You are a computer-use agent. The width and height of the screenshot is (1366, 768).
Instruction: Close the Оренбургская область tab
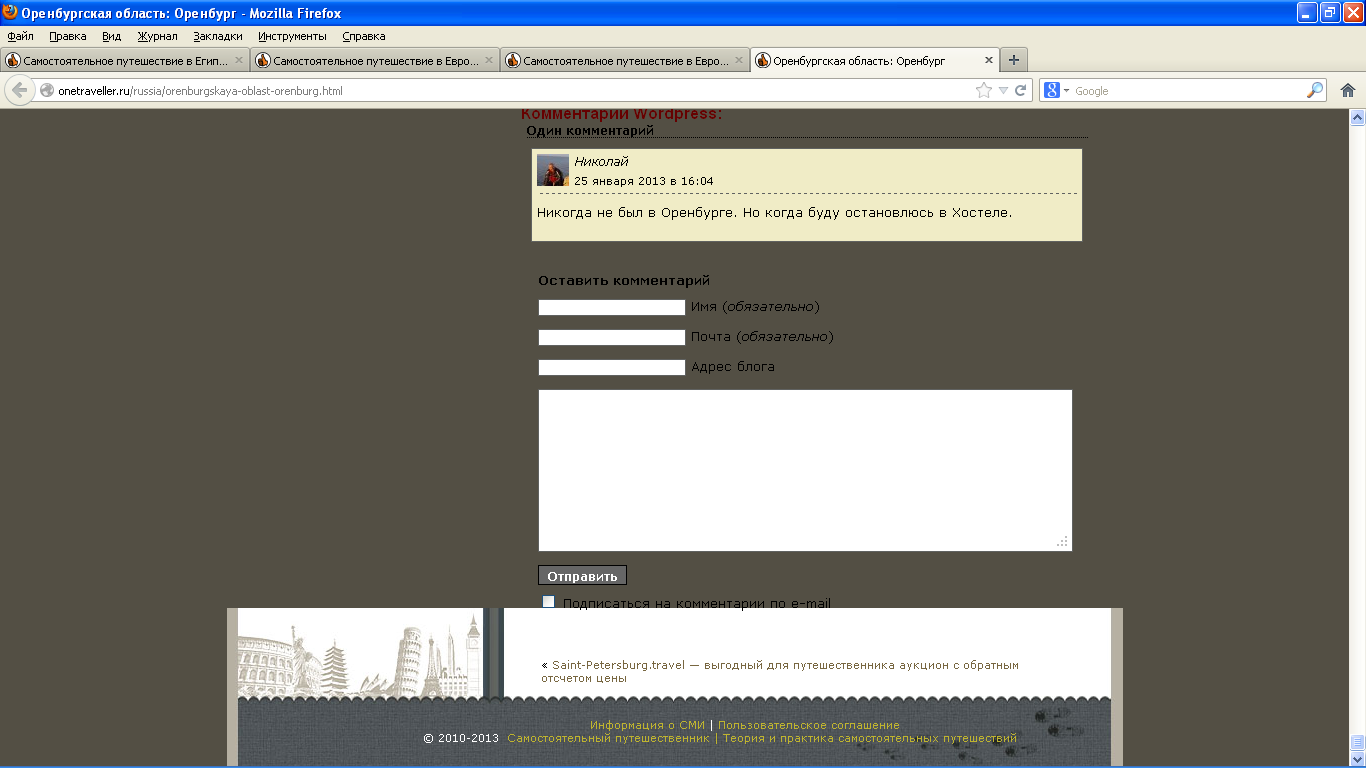(989, 60)
